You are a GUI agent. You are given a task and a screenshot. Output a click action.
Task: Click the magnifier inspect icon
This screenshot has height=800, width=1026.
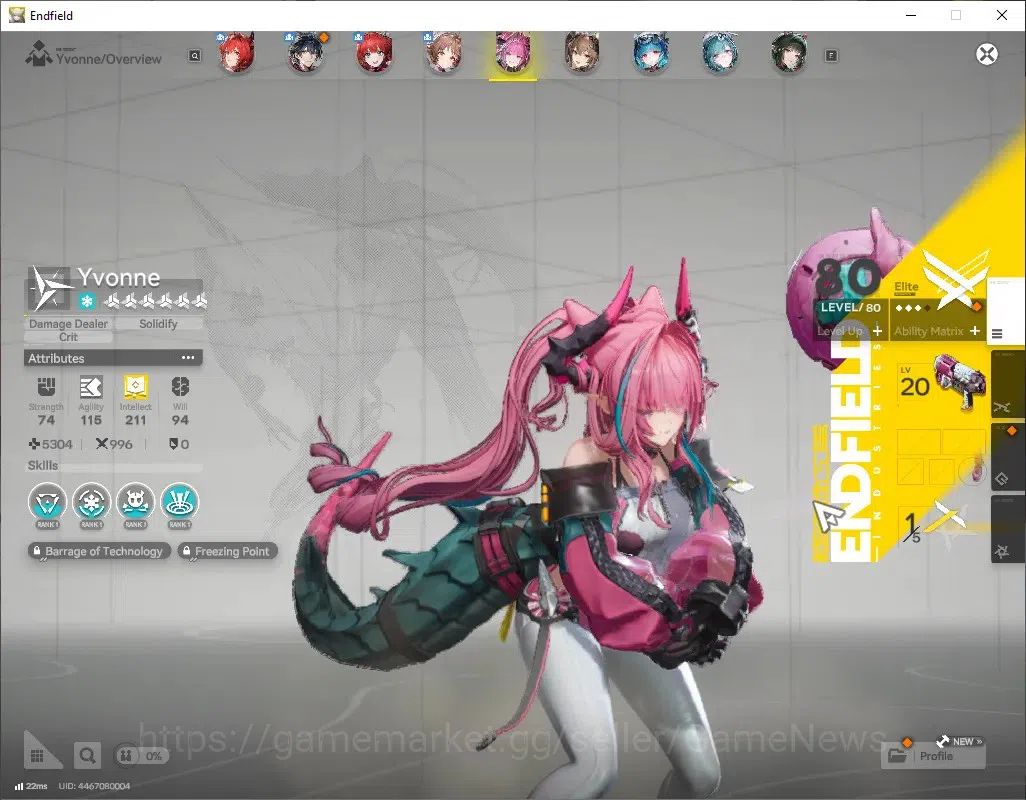pos(87,756)
